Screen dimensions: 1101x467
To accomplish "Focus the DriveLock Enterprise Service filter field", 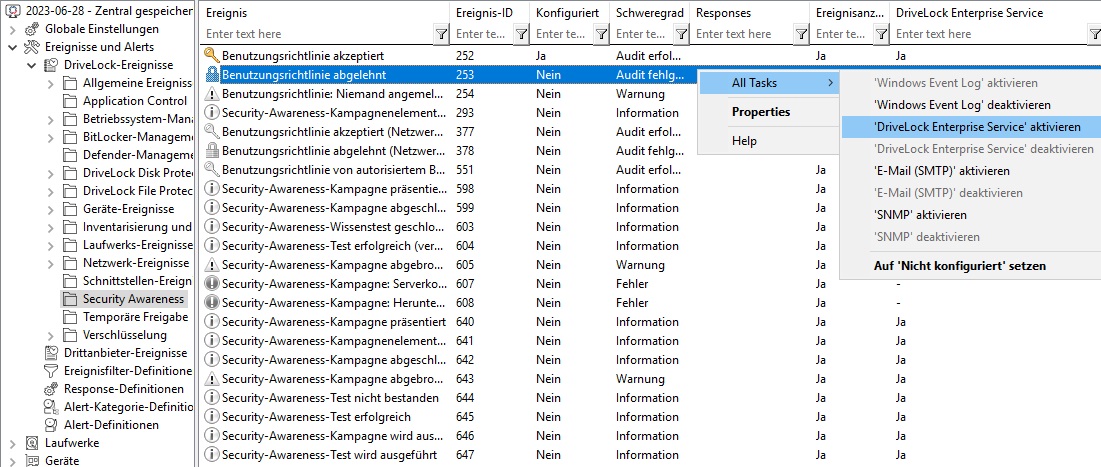I will [x=990, y=34].
